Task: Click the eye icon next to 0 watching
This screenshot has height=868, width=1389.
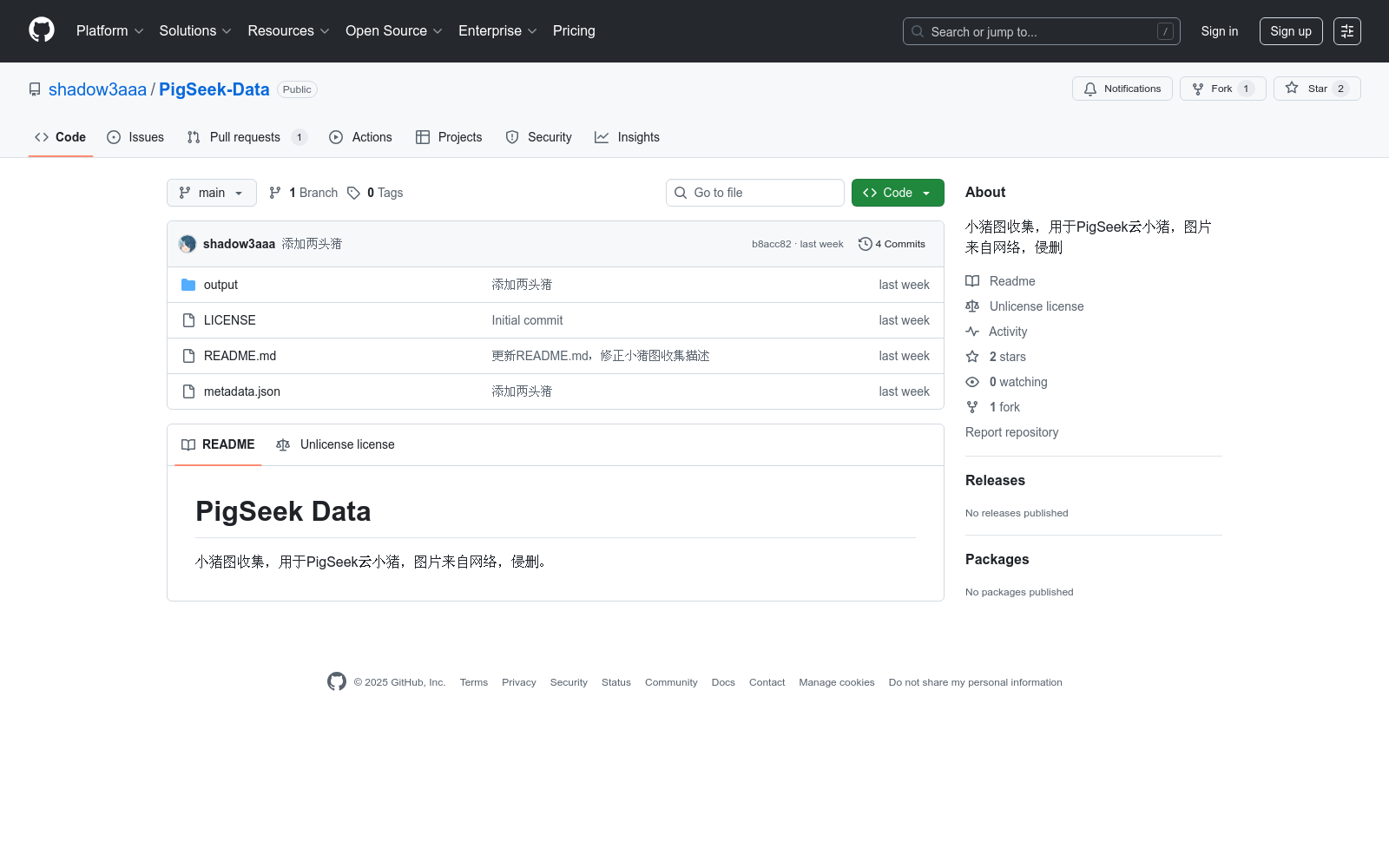Action: [x=972, y=382]
